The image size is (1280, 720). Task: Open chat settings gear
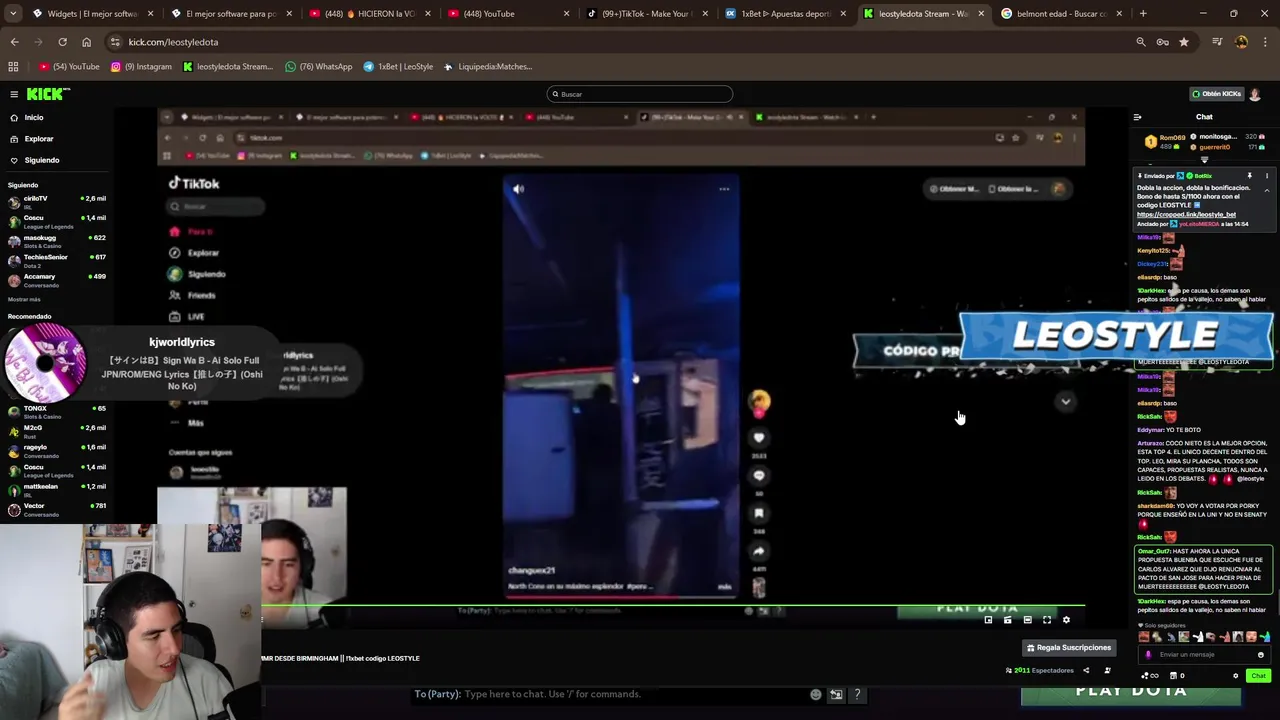(x=1235, y=676)
